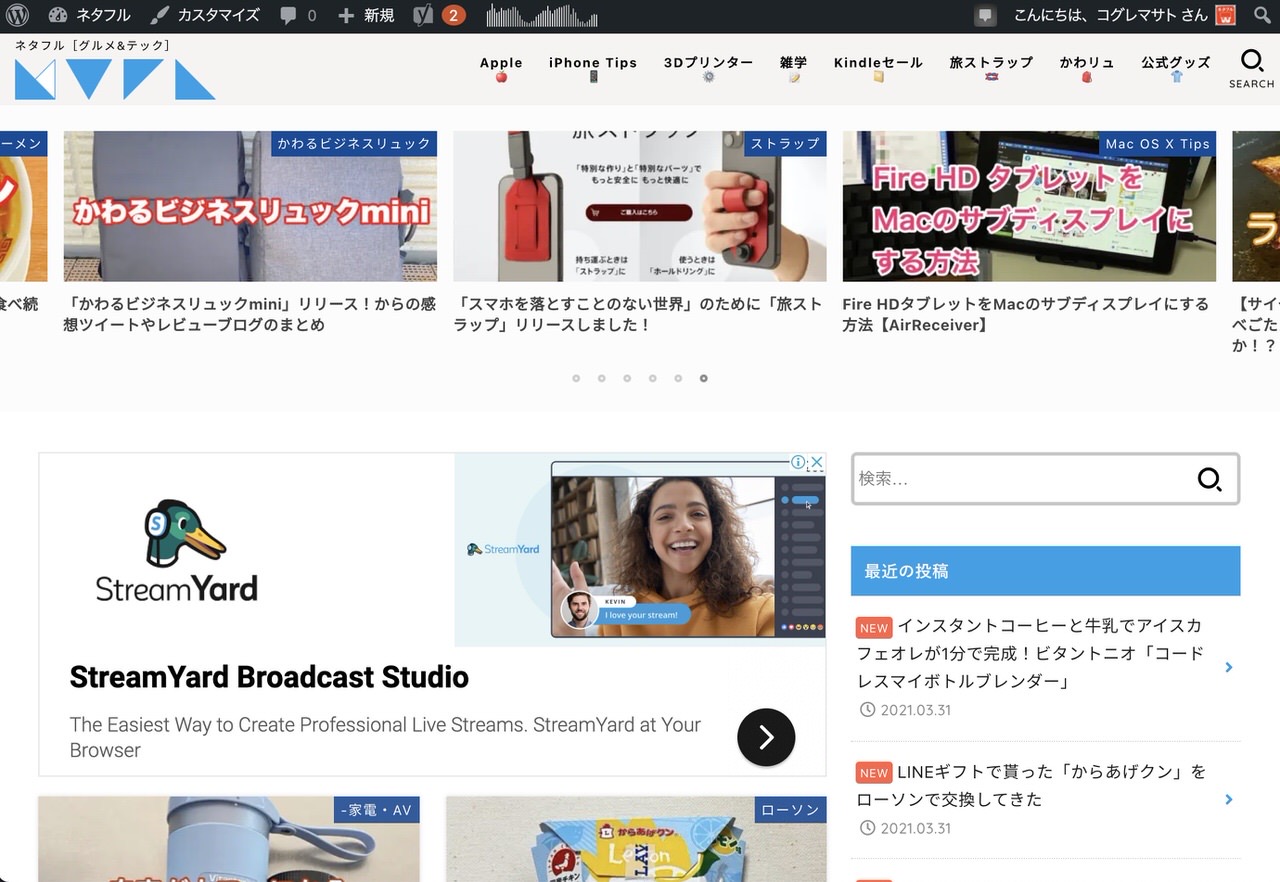
Task: Open the 新規 new post menu
Action: (x=366, y=15)
